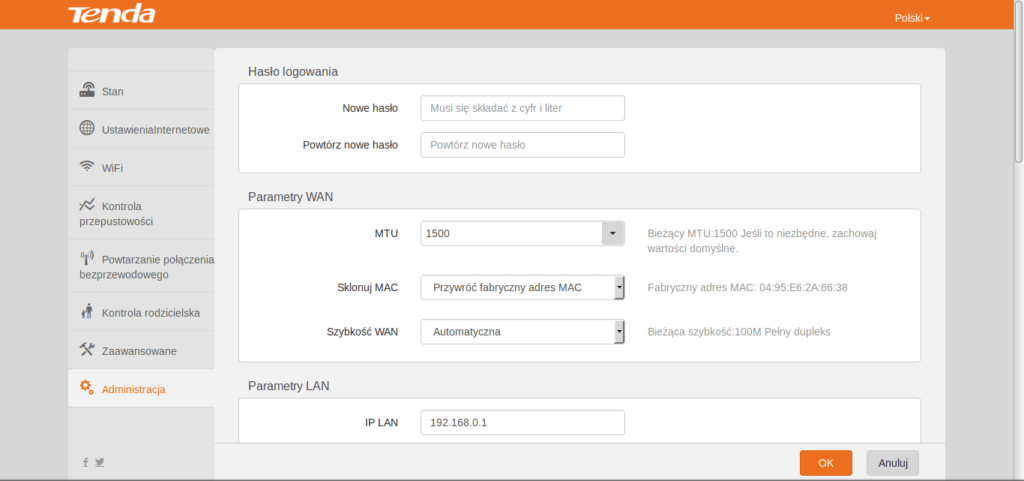
Task: Click the IP LAN address field
Action: 522,423
